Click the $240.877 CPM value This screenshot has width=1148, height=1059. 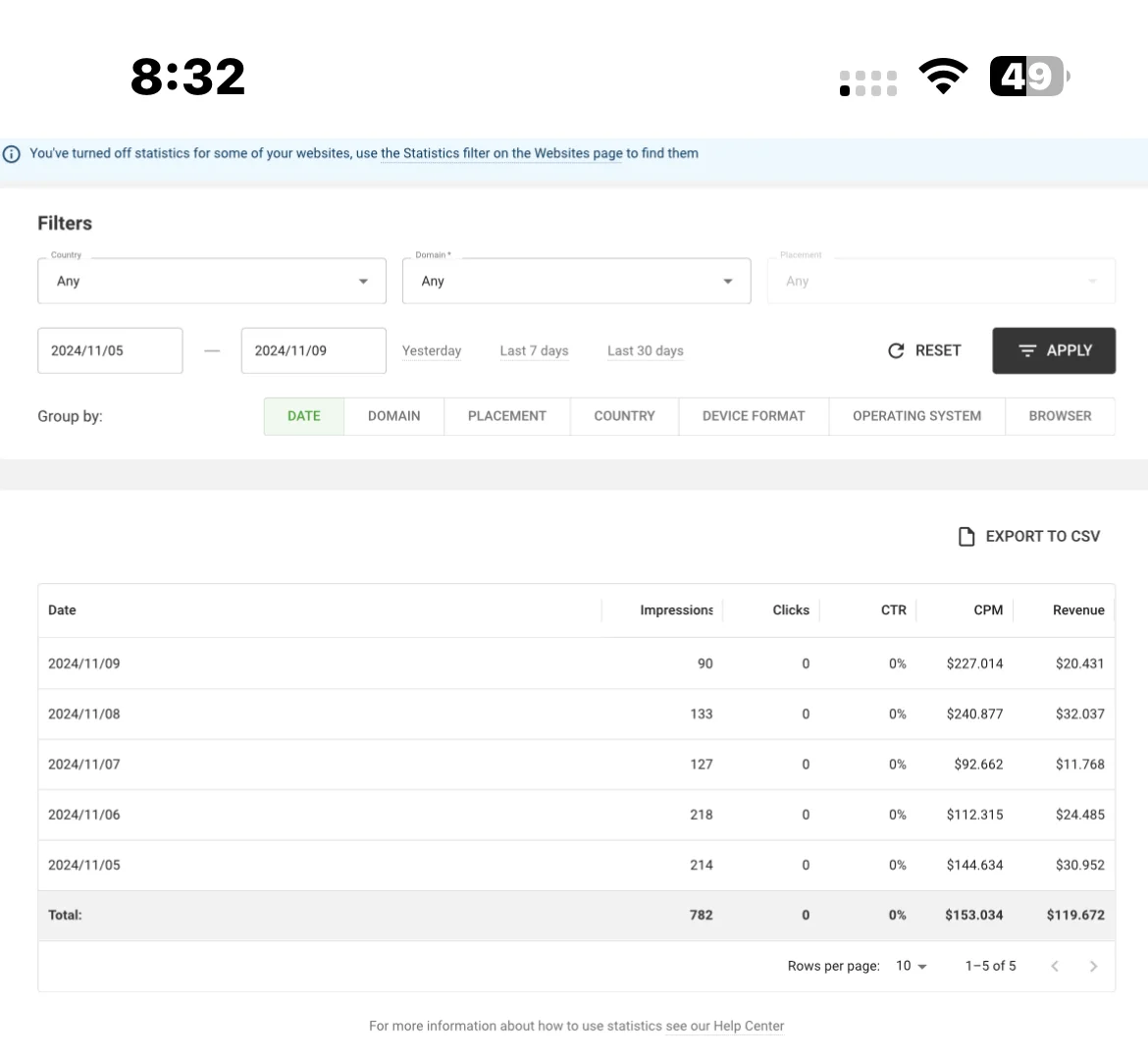pos(974,715)
